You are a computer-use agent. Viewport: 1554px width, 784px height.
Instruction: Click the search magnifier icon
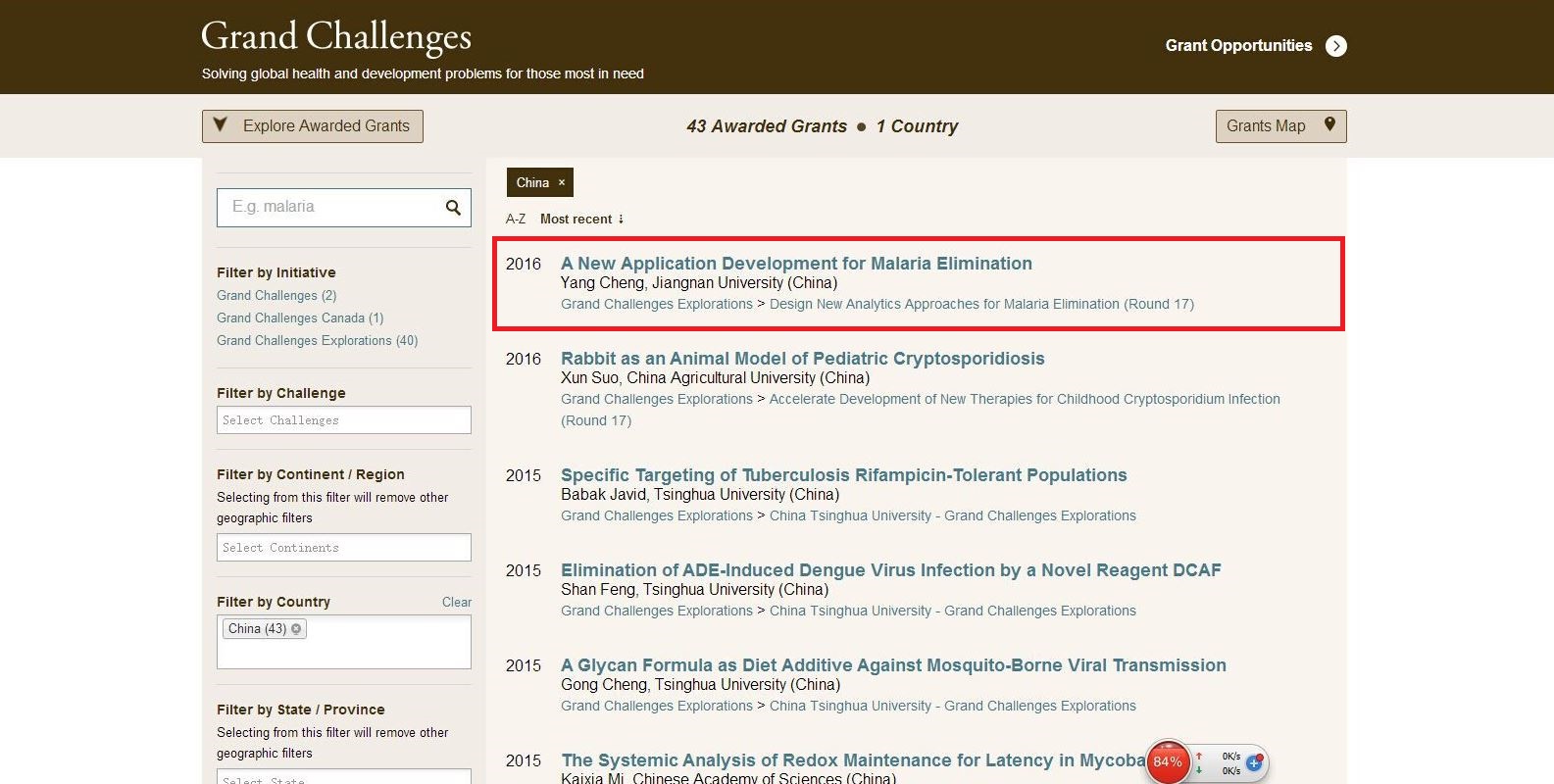tap(453, 208)
